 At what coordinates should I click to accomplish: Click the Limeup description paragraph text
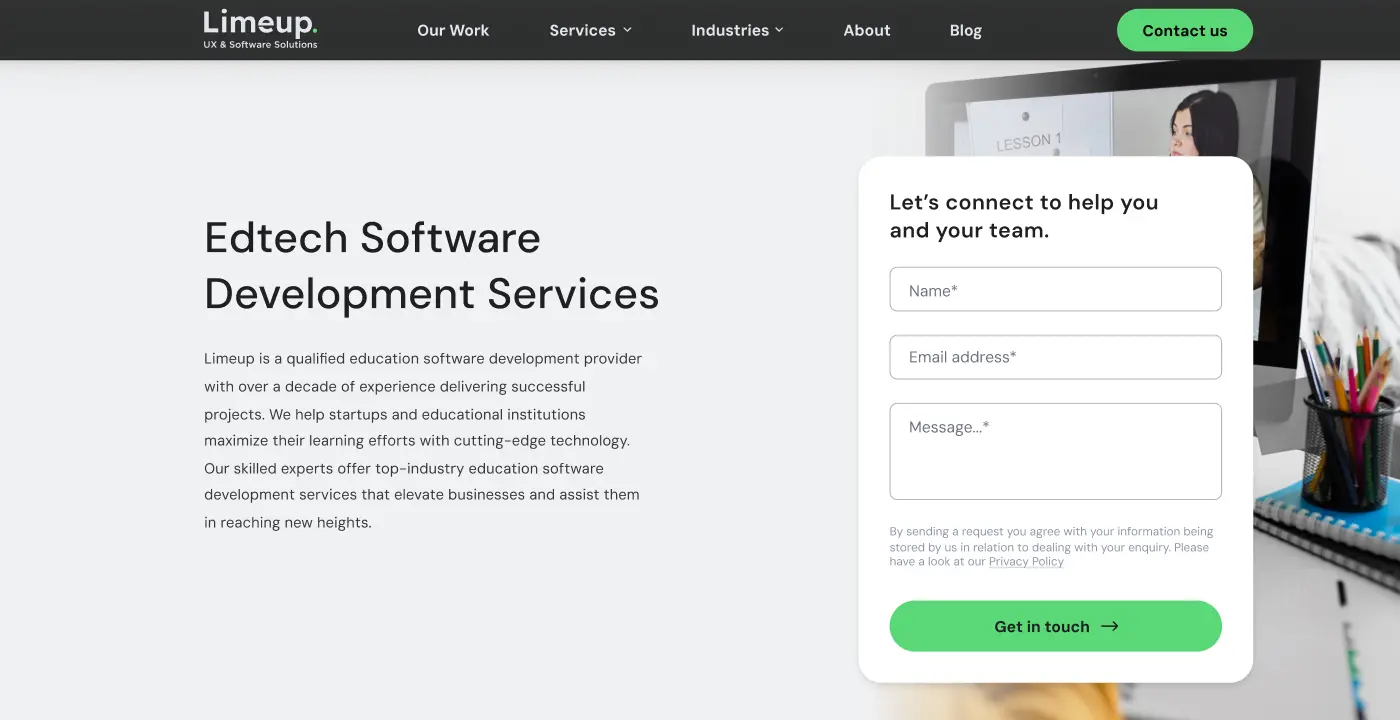coord(423,440)
